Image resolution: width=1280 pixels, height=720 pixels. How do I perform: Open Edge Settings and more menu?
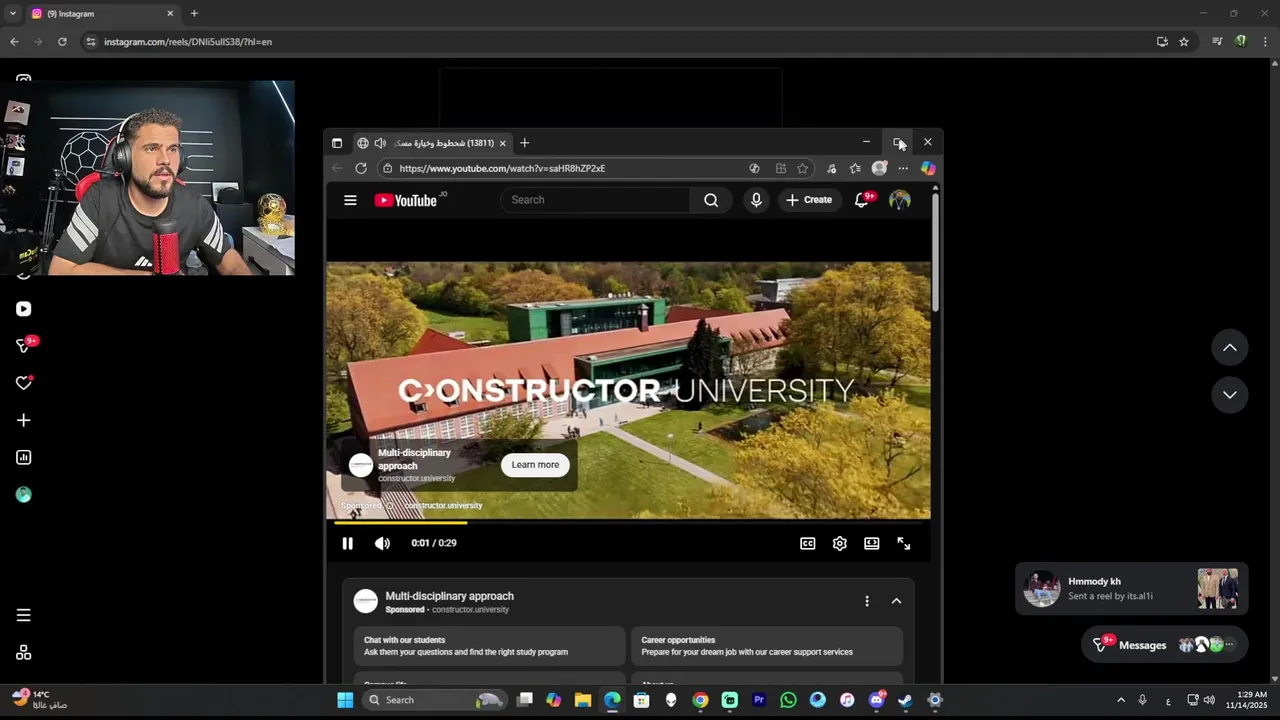pyautogui.click(x=903, y=168)
